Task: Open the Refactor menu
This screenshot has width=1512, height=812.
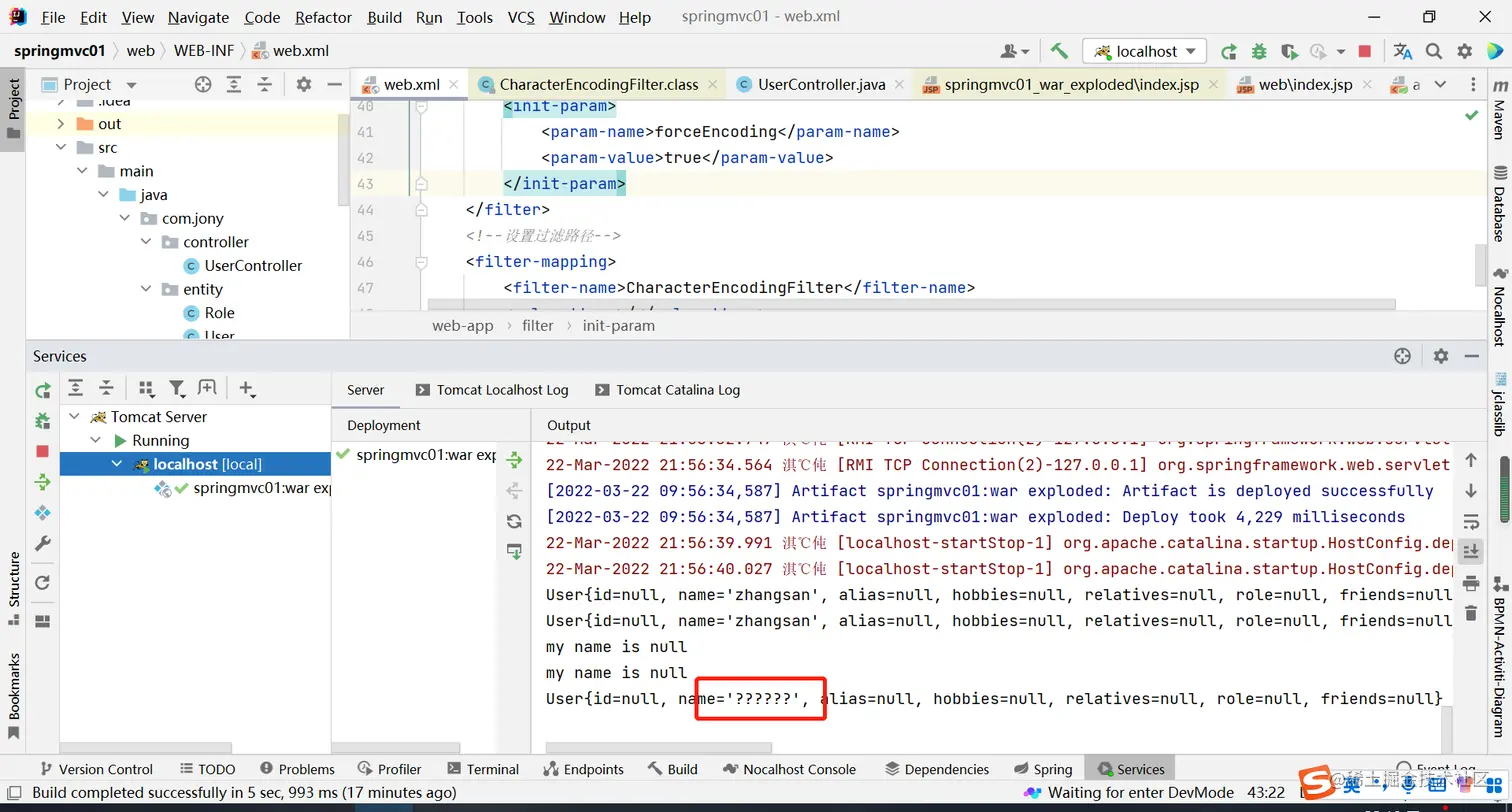Action: 324,17
